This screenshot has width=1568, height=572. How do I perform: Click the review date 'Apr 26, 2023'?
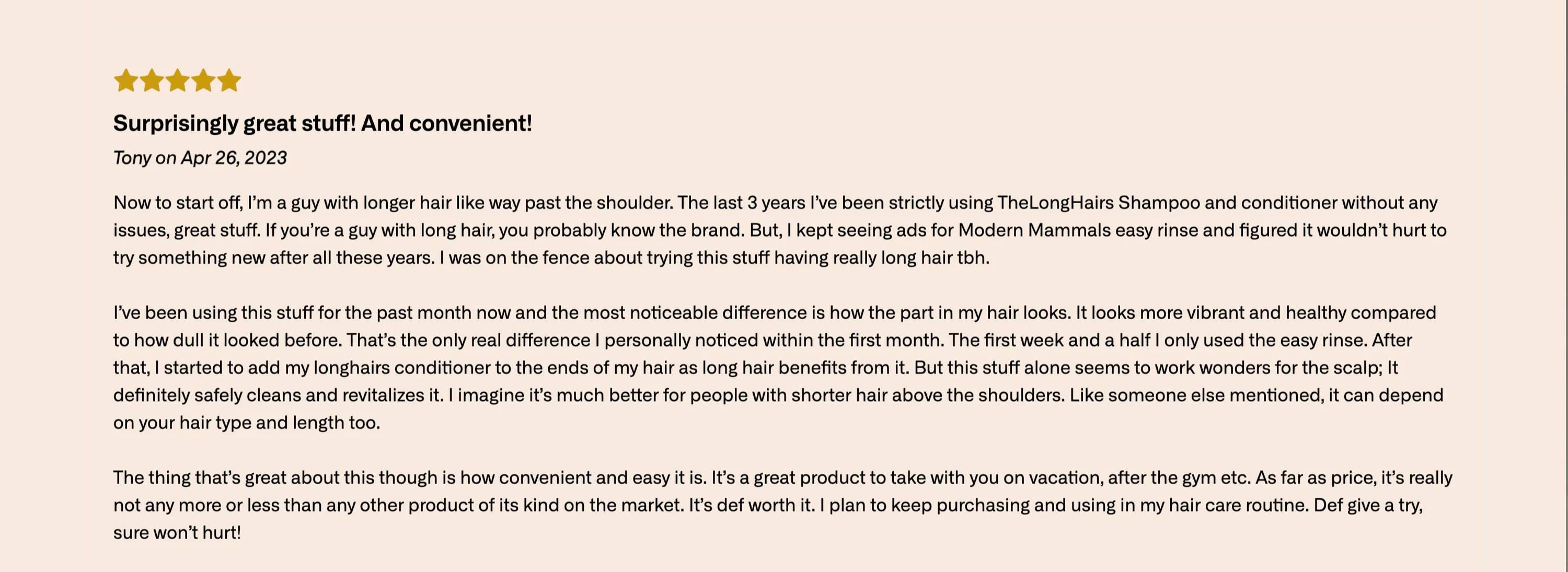pyautogui.click(x=234, y=158)
